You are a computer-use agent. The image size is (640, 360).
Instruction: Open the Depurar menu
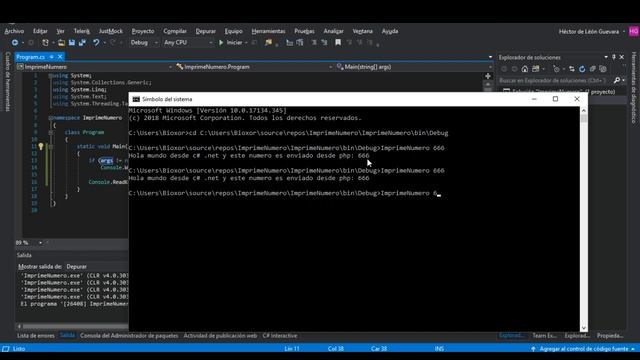tap(205, 31)
